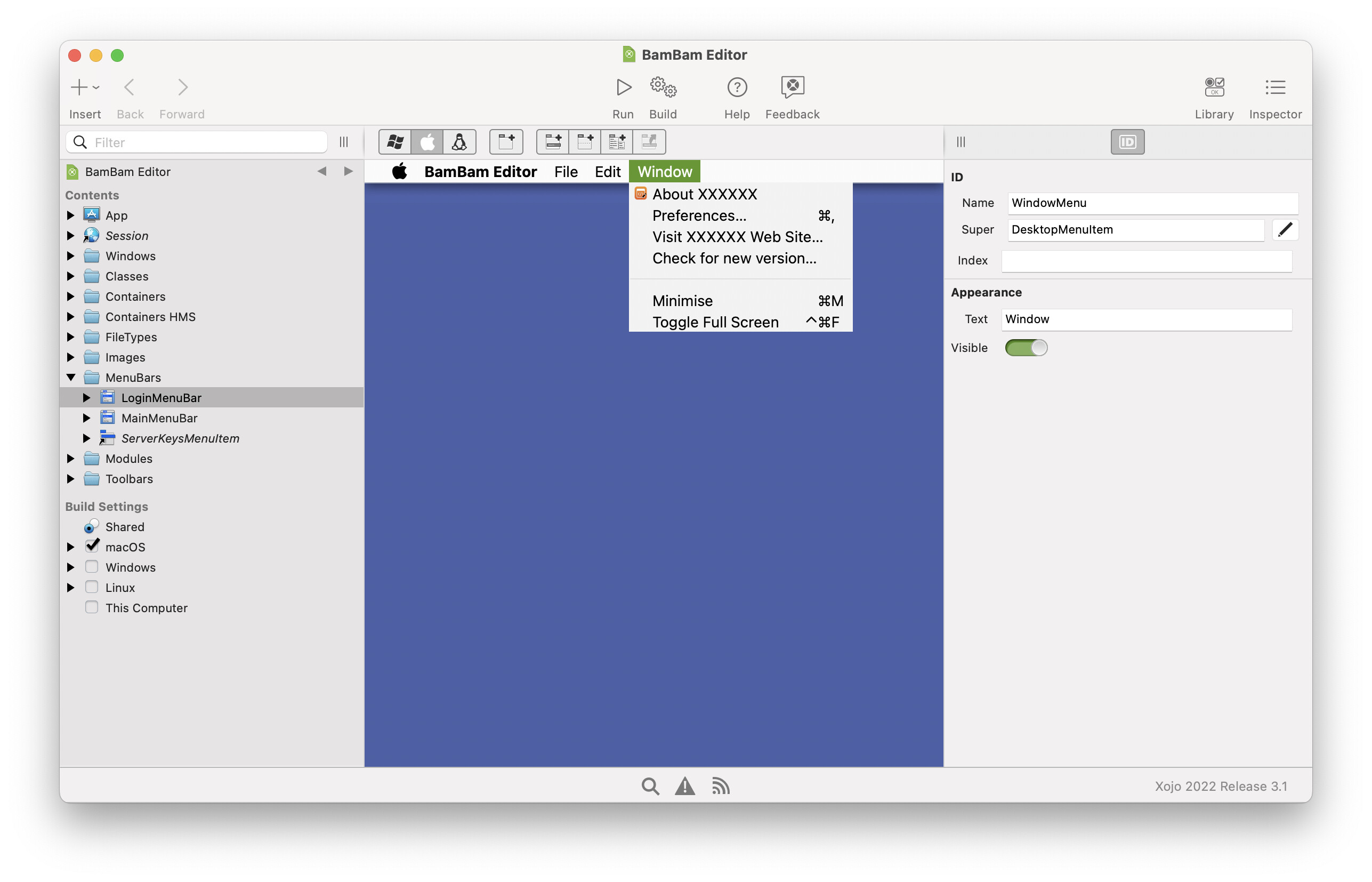The width and height of the screenshot is (1372, 882).
Task: Edit the Text field Window
Action: 1146,319
